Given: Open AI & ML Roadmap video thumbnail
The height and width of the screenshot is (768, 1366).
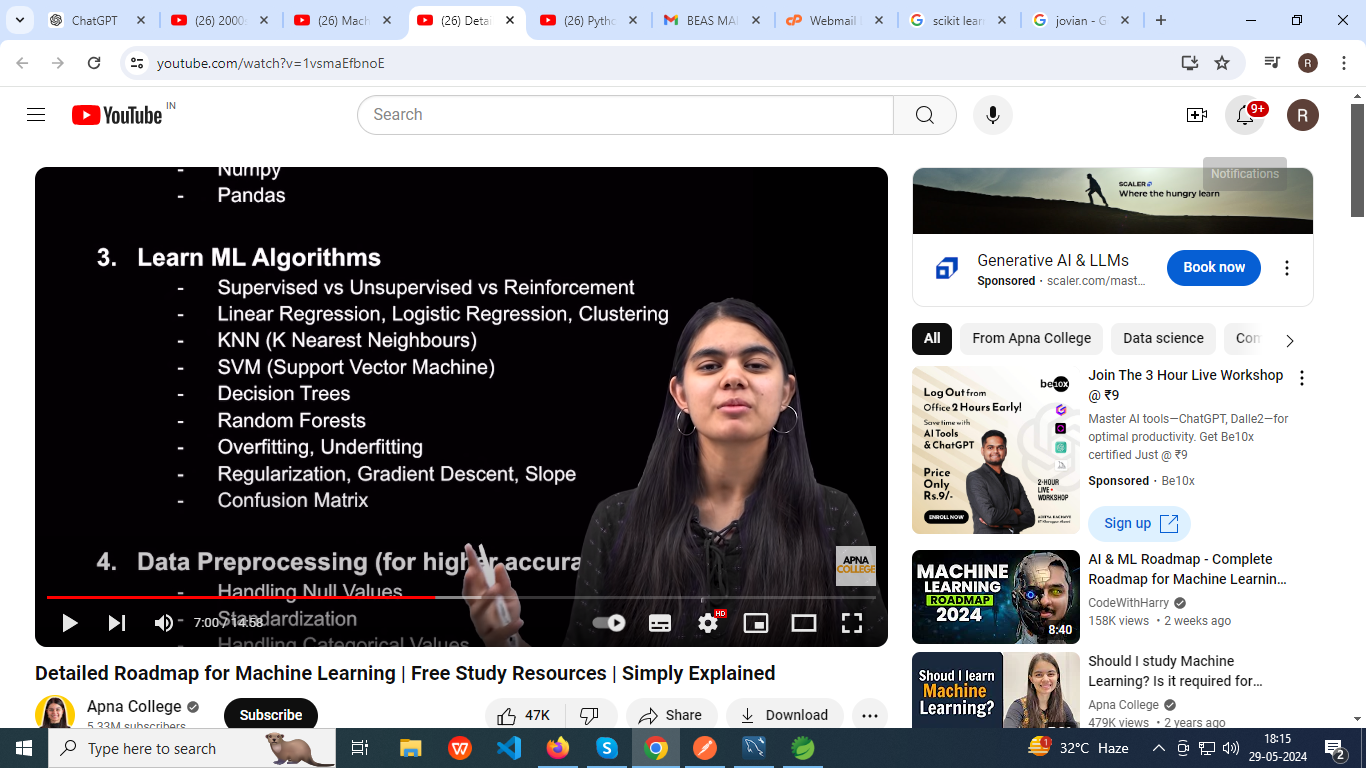Looking at the screenshot, I should pyautogui.click(x=996, y=597).
